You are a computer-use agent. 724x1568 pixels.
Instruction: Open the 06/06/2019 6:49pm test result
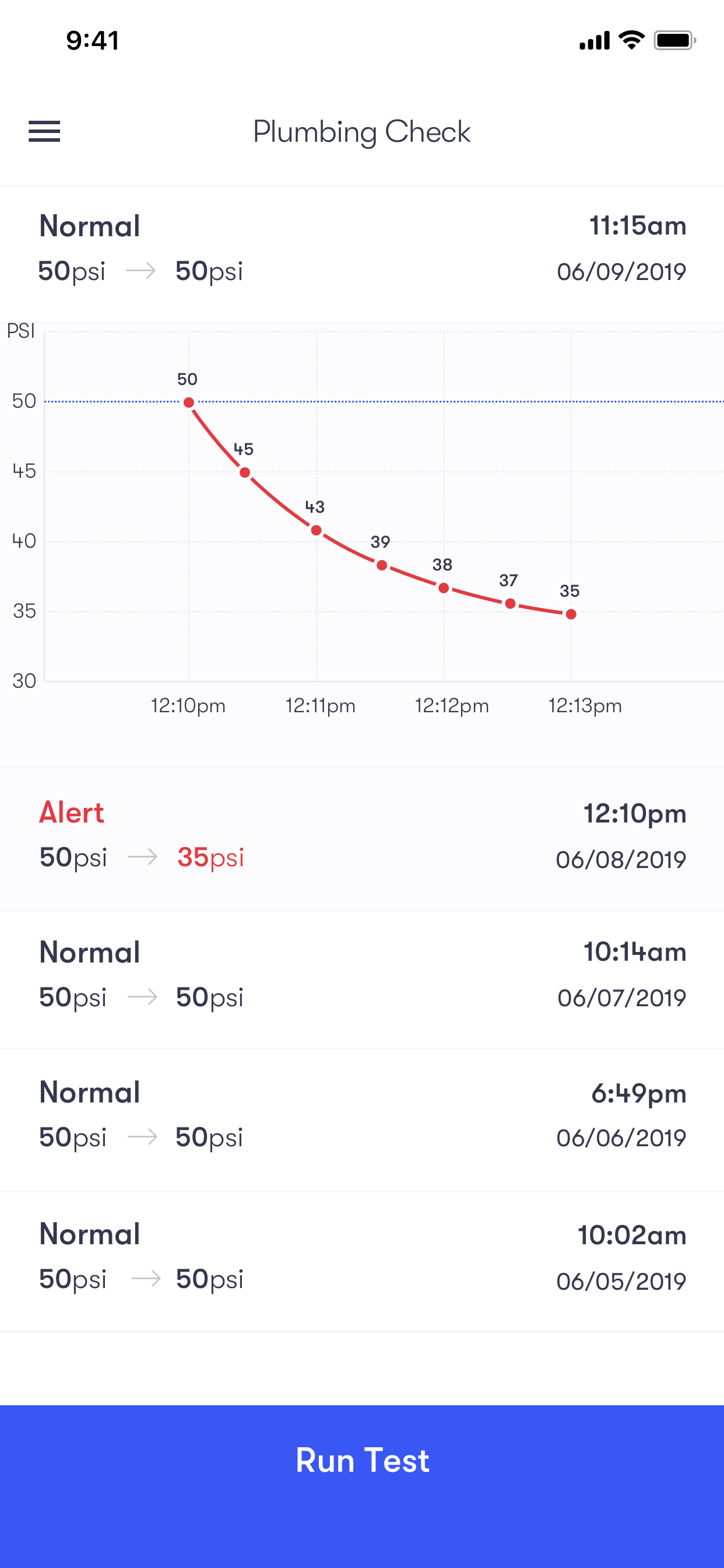(362, 1115)
